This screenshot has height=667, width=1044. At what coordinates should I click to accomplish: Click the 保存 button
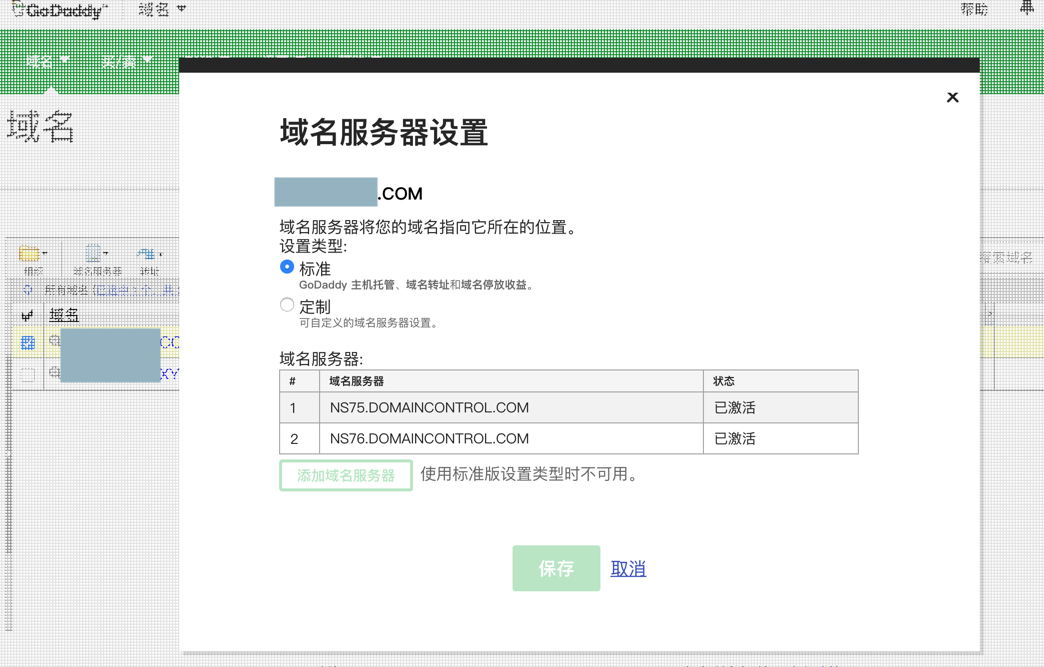tap(556, 568)
